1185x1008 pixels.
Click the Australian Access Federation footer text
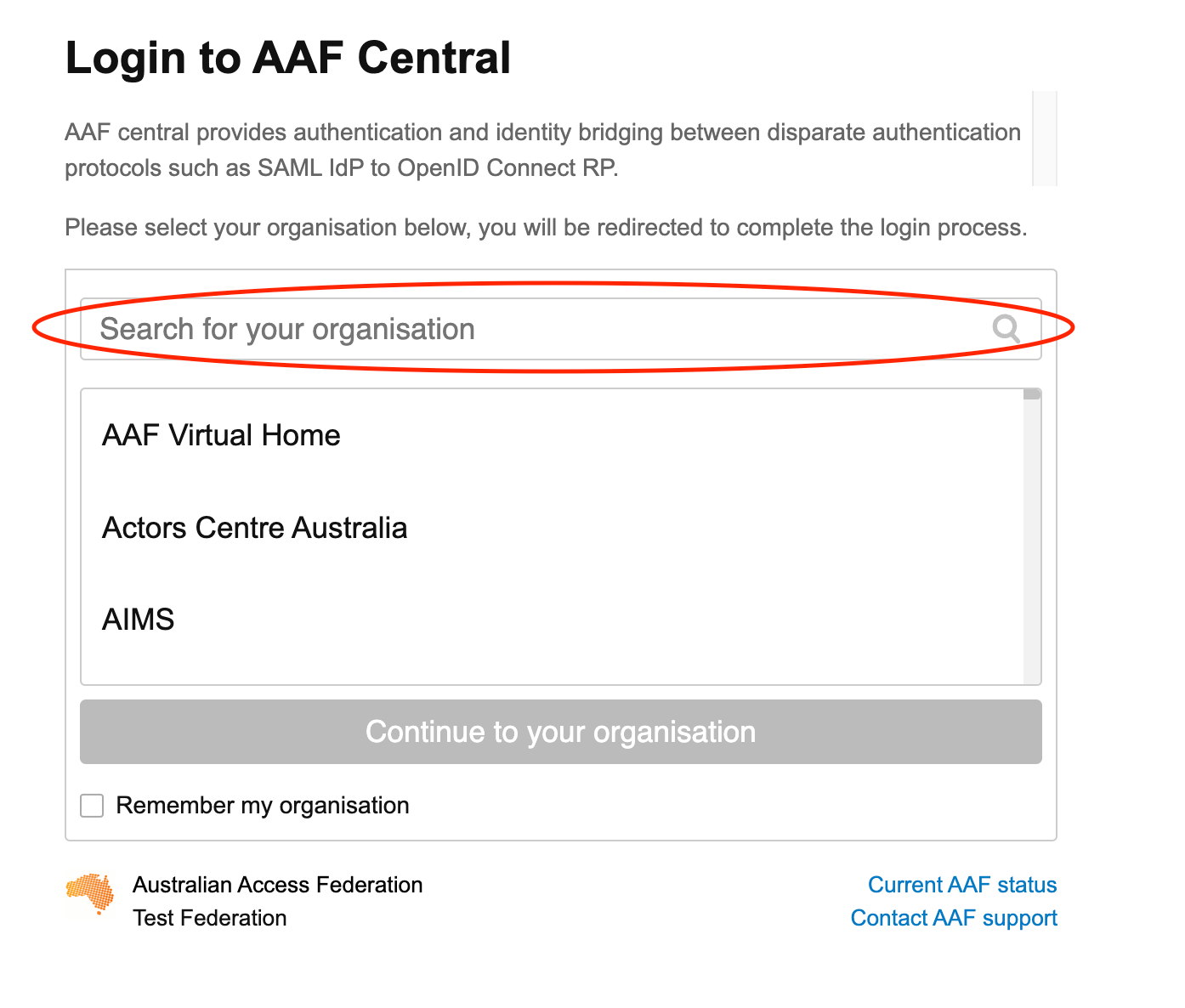tap(278, 885)
